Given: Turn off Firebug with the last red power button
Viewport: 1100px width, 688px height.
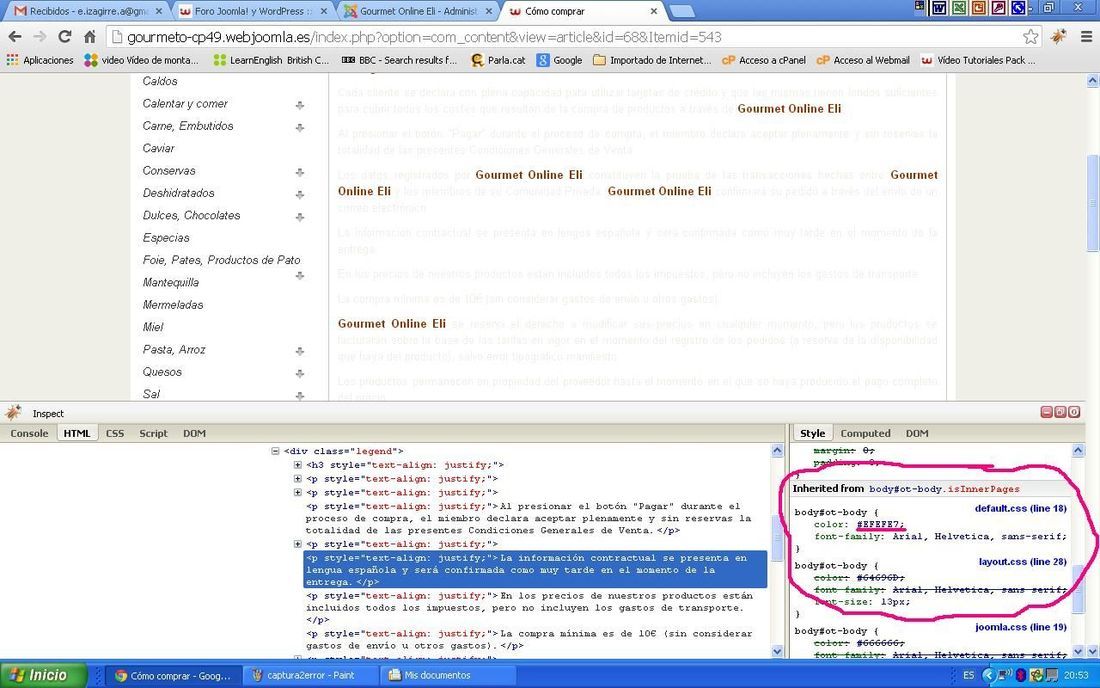Looking at the screenshot, I should (1074, 412).
